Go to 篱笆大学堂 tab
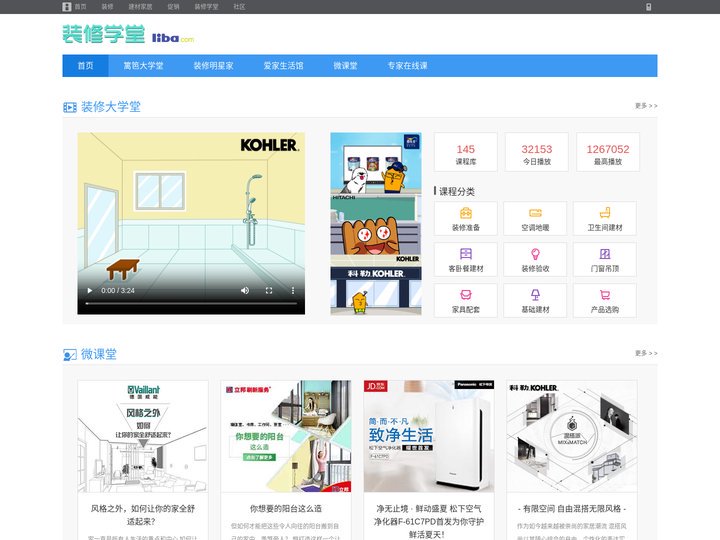Viewport: 720px width, 540px height. [143, 66]
